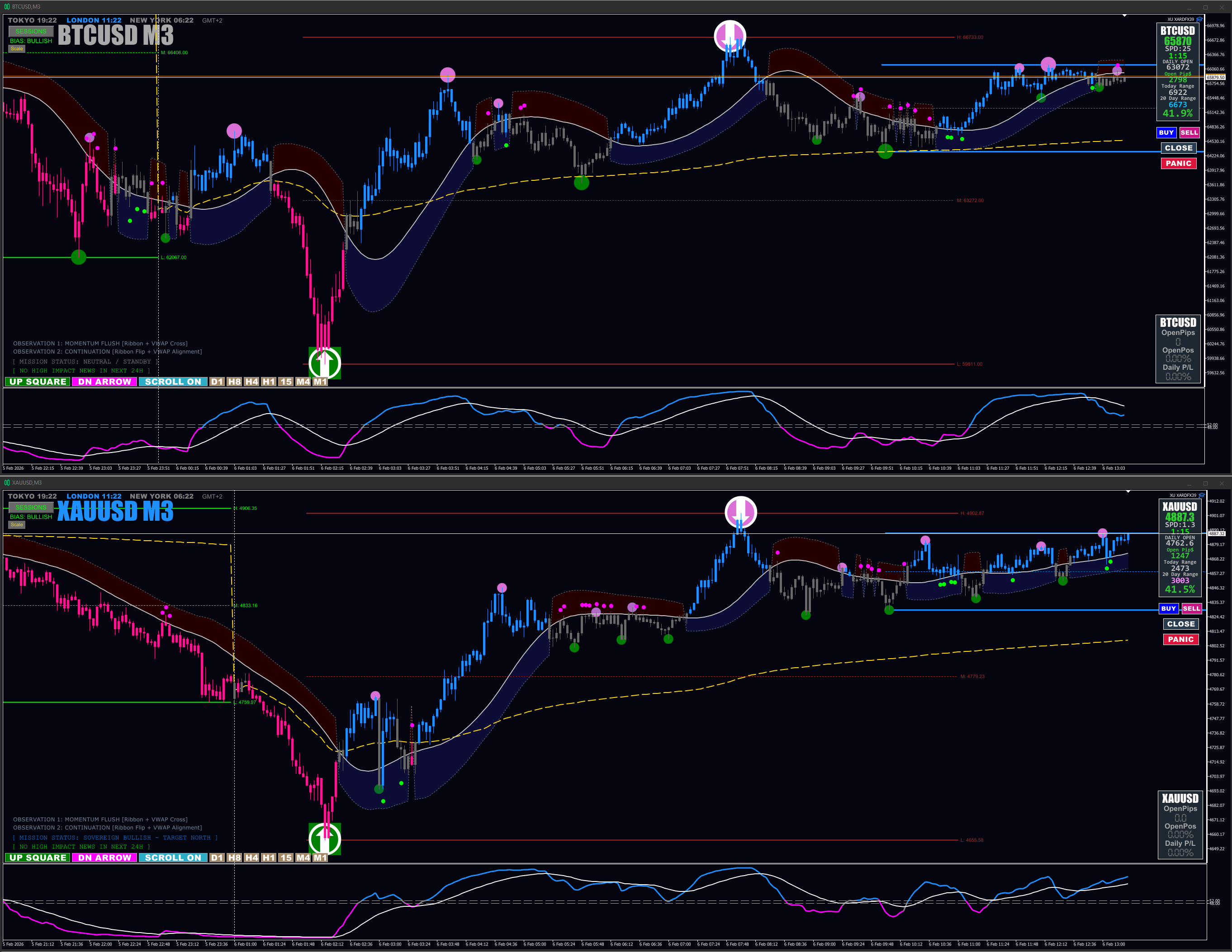Toggle DN ARROW on the XAUUSD chart
This screenshot has width=1232, height=952.
coord(104,858)
